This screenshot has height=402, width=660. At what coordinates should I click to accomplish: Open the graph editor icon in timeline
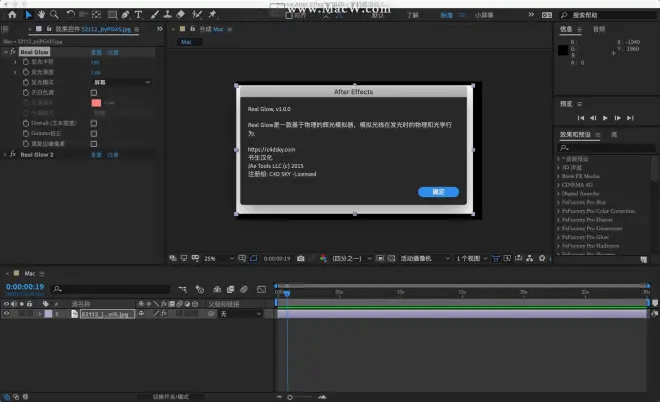tap(261, 289)
